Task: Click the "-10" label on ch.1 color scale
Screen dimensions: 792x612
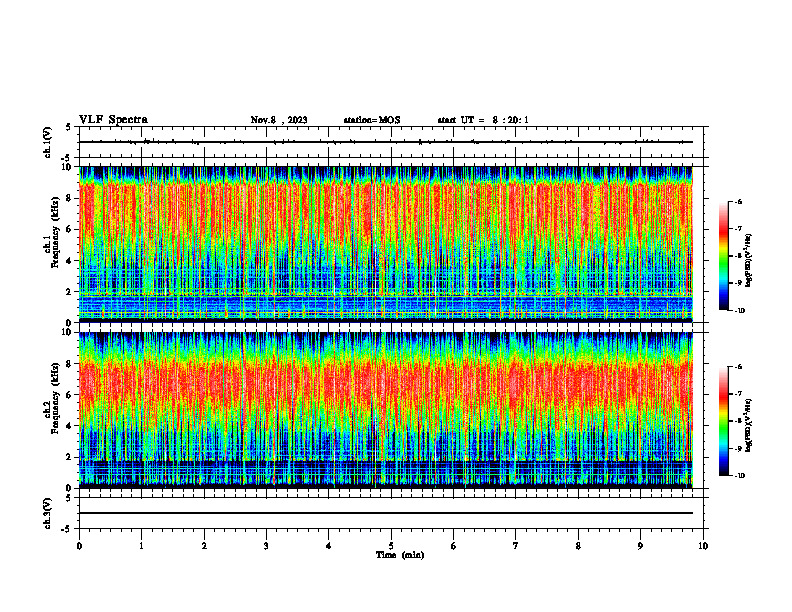Action: 739,311
